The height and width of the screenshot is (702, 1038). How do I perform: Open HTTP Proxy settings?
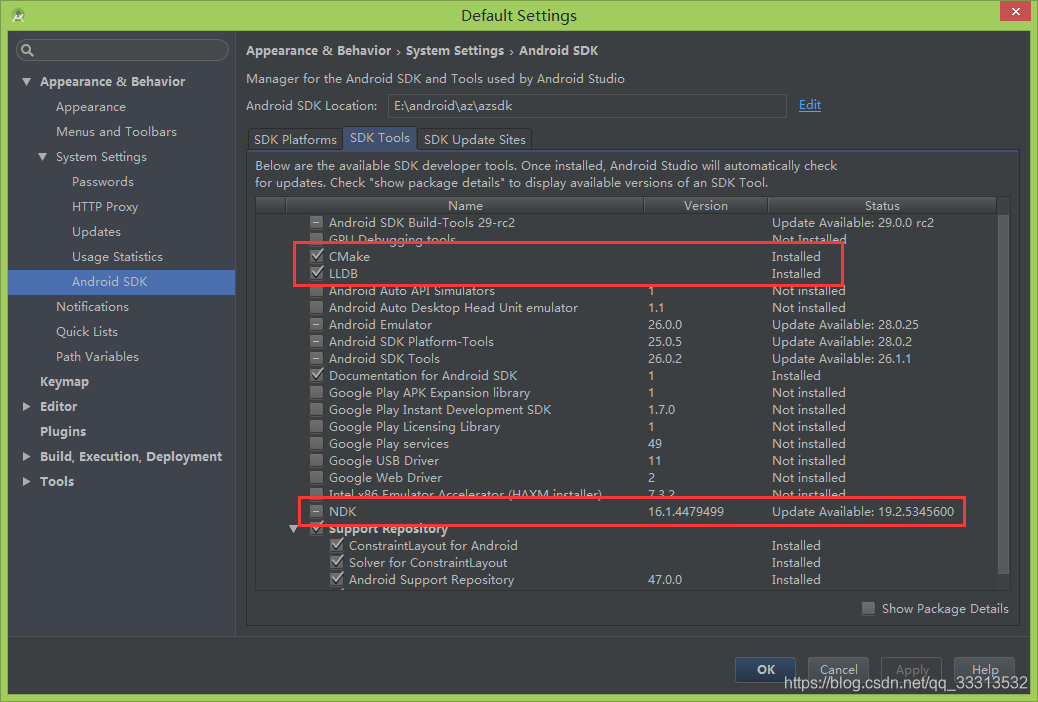105,207
